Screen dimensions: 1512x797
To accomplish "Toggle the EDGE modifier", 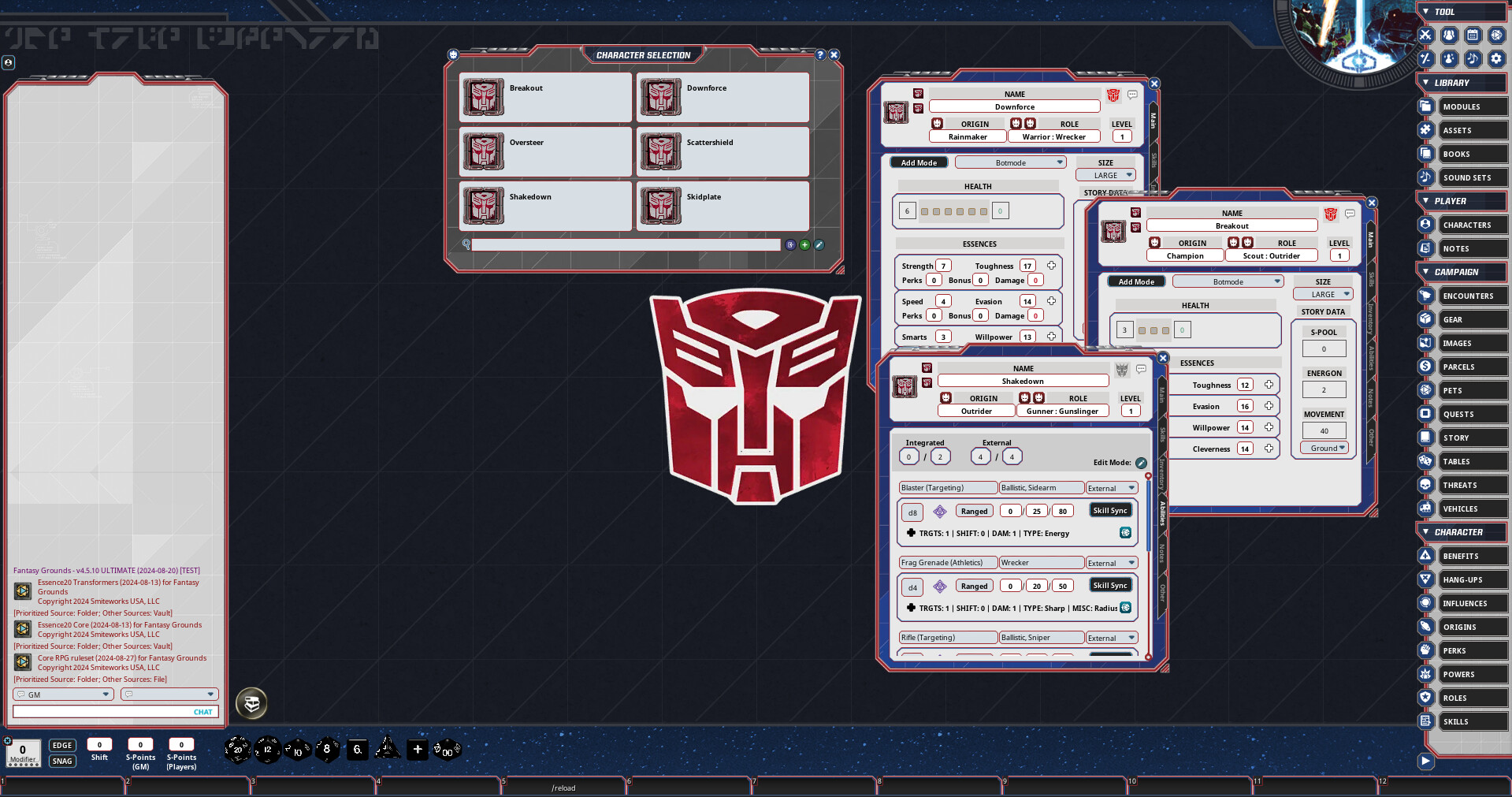I will tap(61, 744).
